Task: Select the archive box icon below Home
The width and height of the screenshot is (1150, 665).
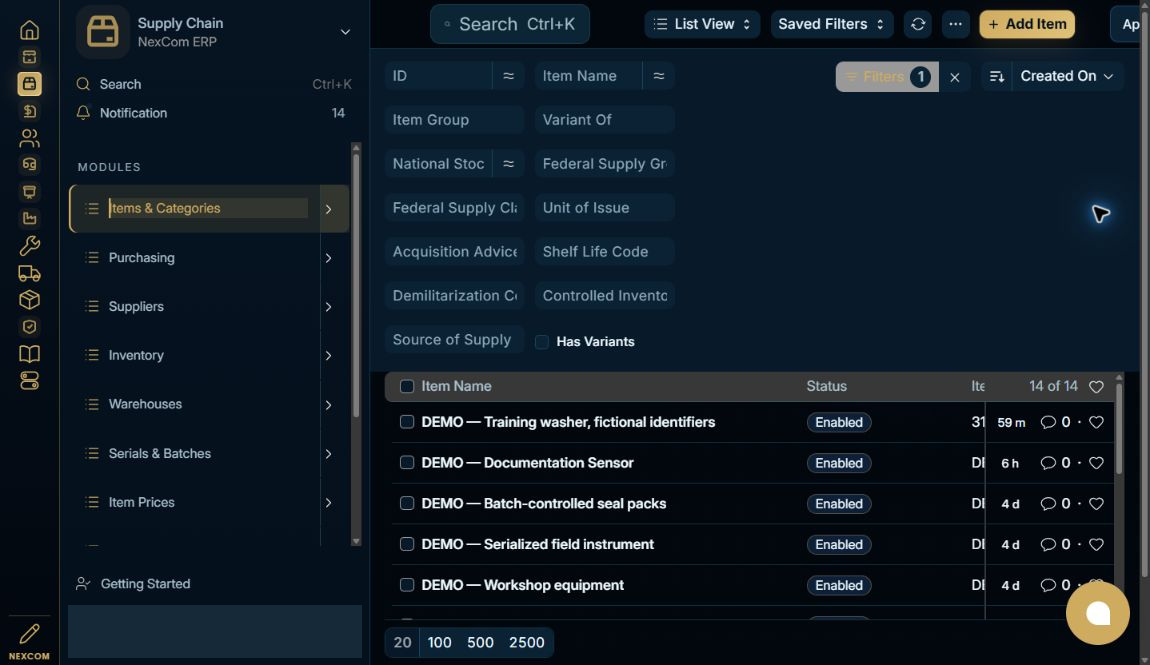Action: (x=29, y=56)
